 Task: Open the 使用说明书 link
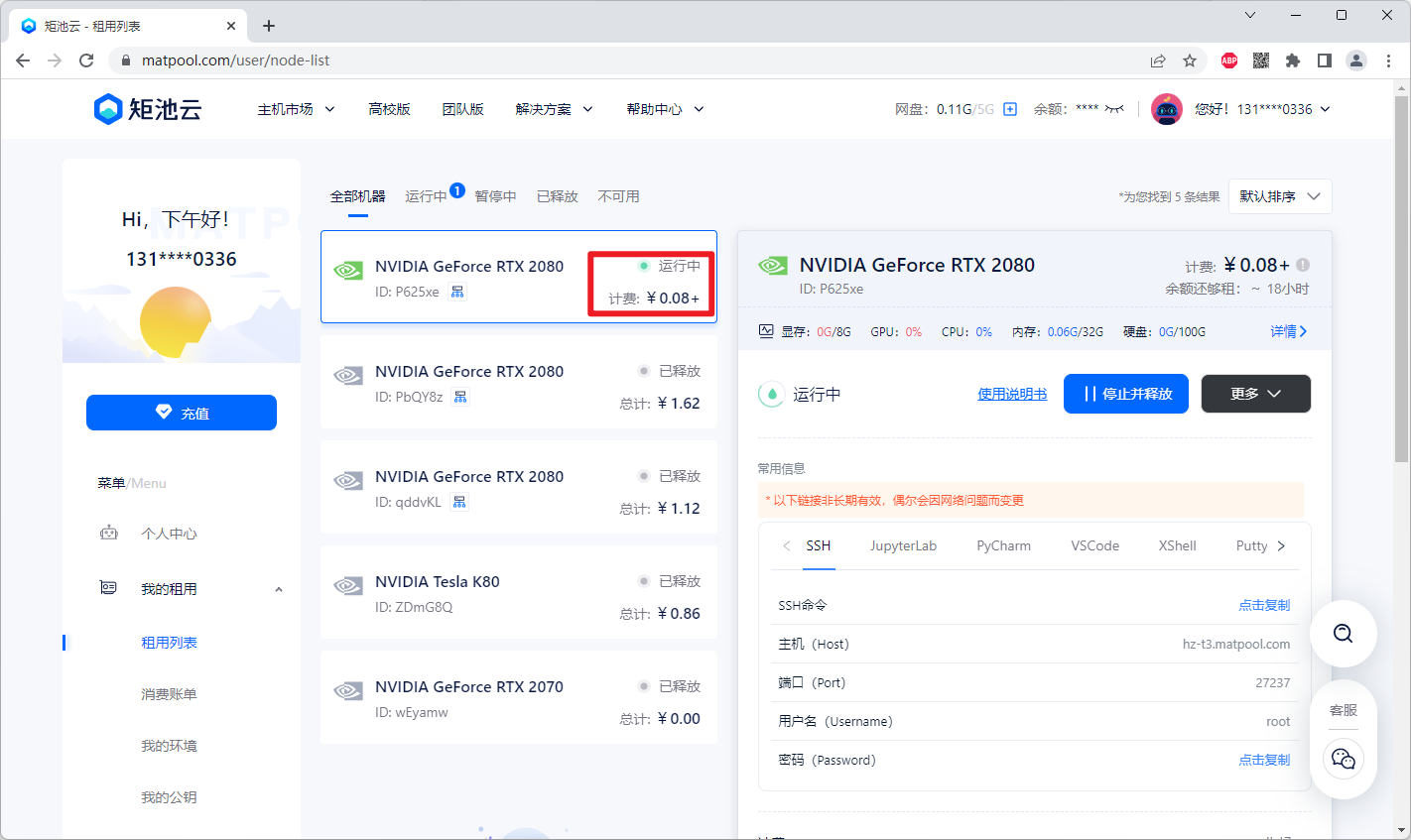point(1012,394)
